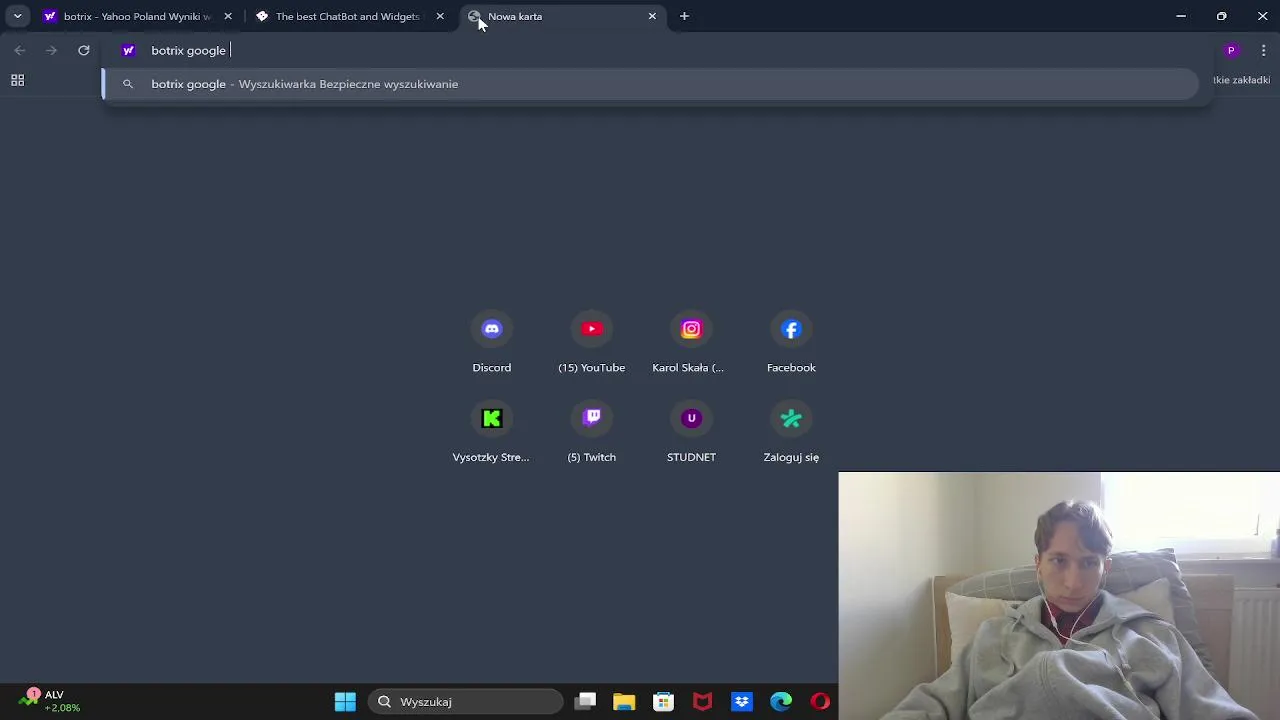Reload the current page

coord(84,50)
